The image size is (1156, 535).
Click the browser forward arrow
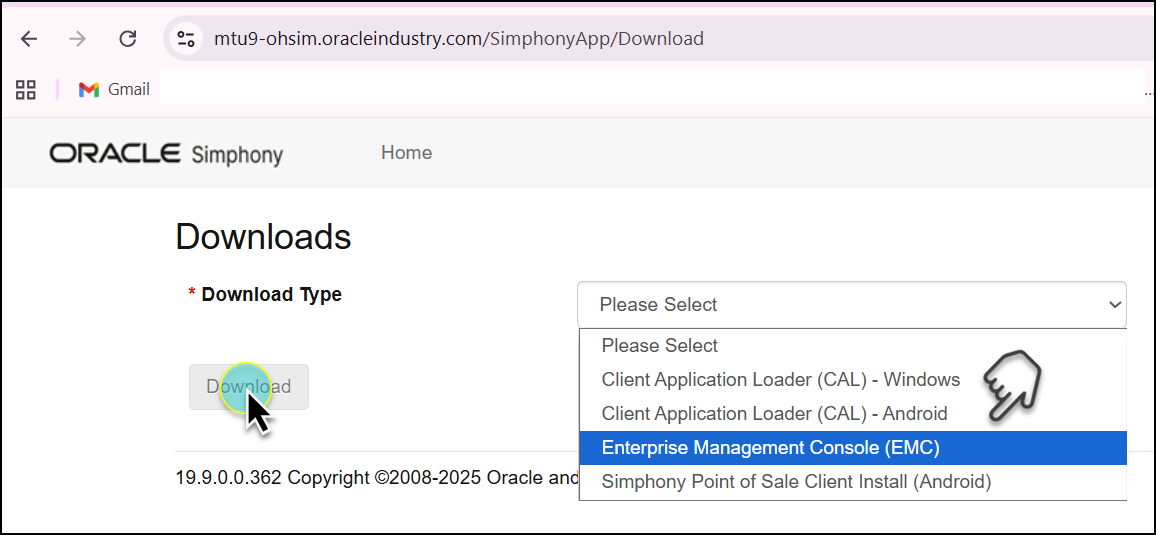pyautogui.click(x=77, y=39)
